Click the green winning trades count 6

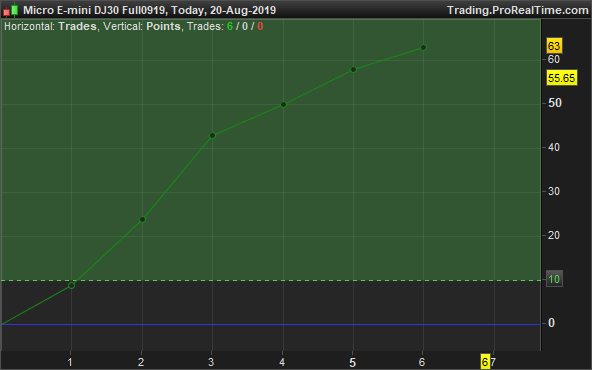coord(230,26)
